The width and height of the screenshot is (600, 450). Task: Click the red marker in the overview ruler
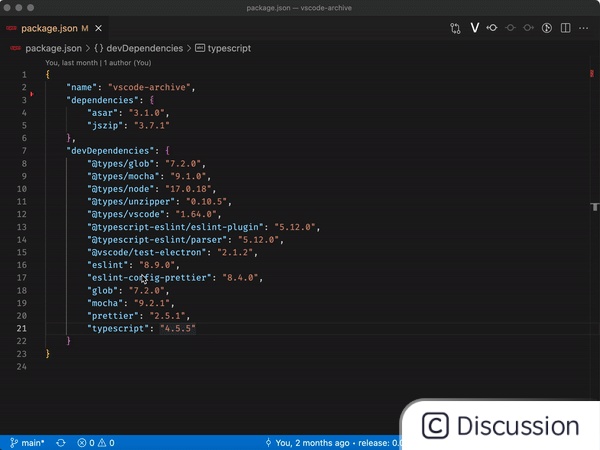[592, 73]
